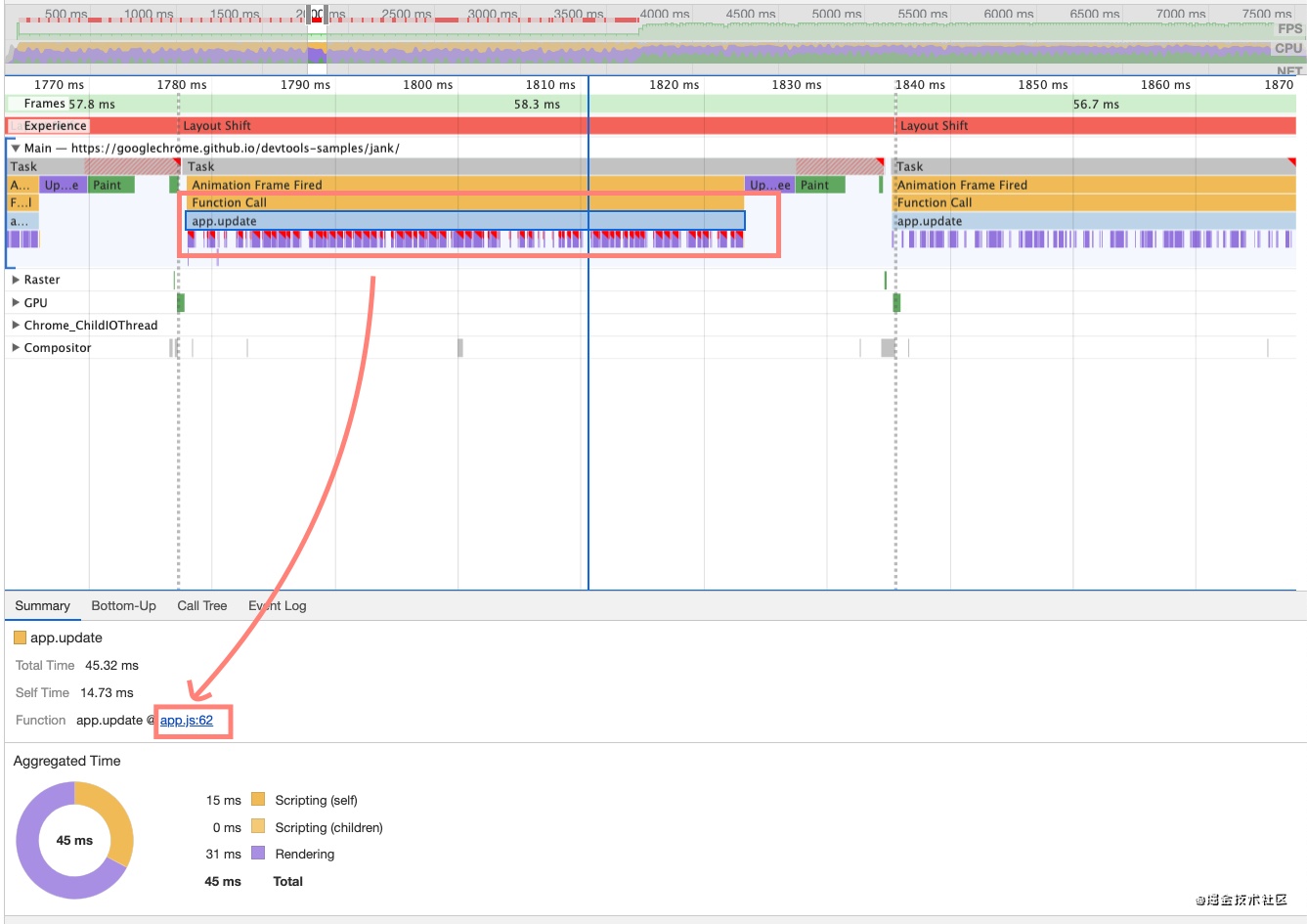1307x924 pixels.
Task: Click the app.update color swatch in Summary
Action: (20, 638)
